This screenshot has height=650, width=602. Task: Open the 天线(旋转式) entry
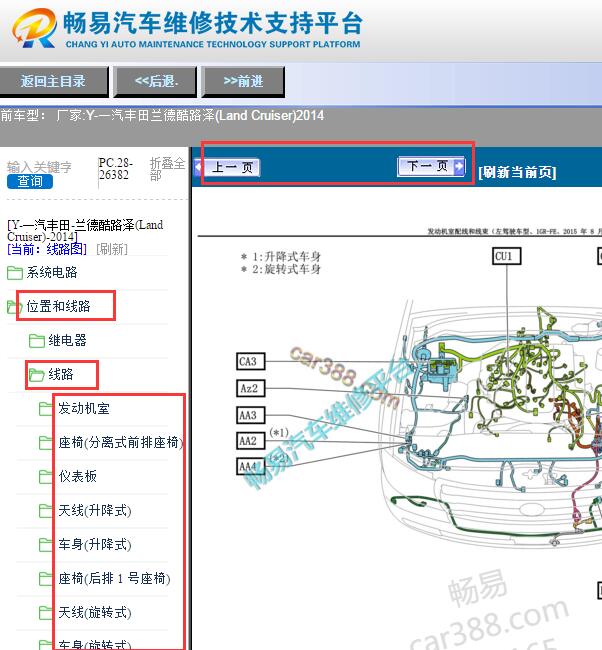click(95, 612)
